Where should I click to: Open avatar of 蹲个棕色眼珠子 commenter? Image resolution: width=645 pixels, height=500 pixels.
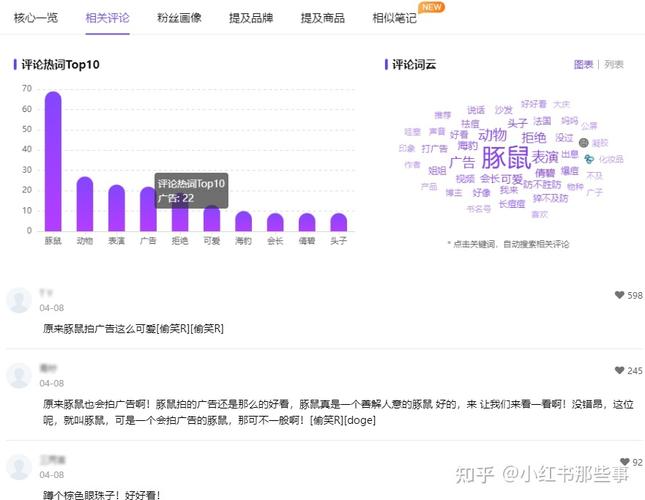pyautogui.click(x=19, y=467)
